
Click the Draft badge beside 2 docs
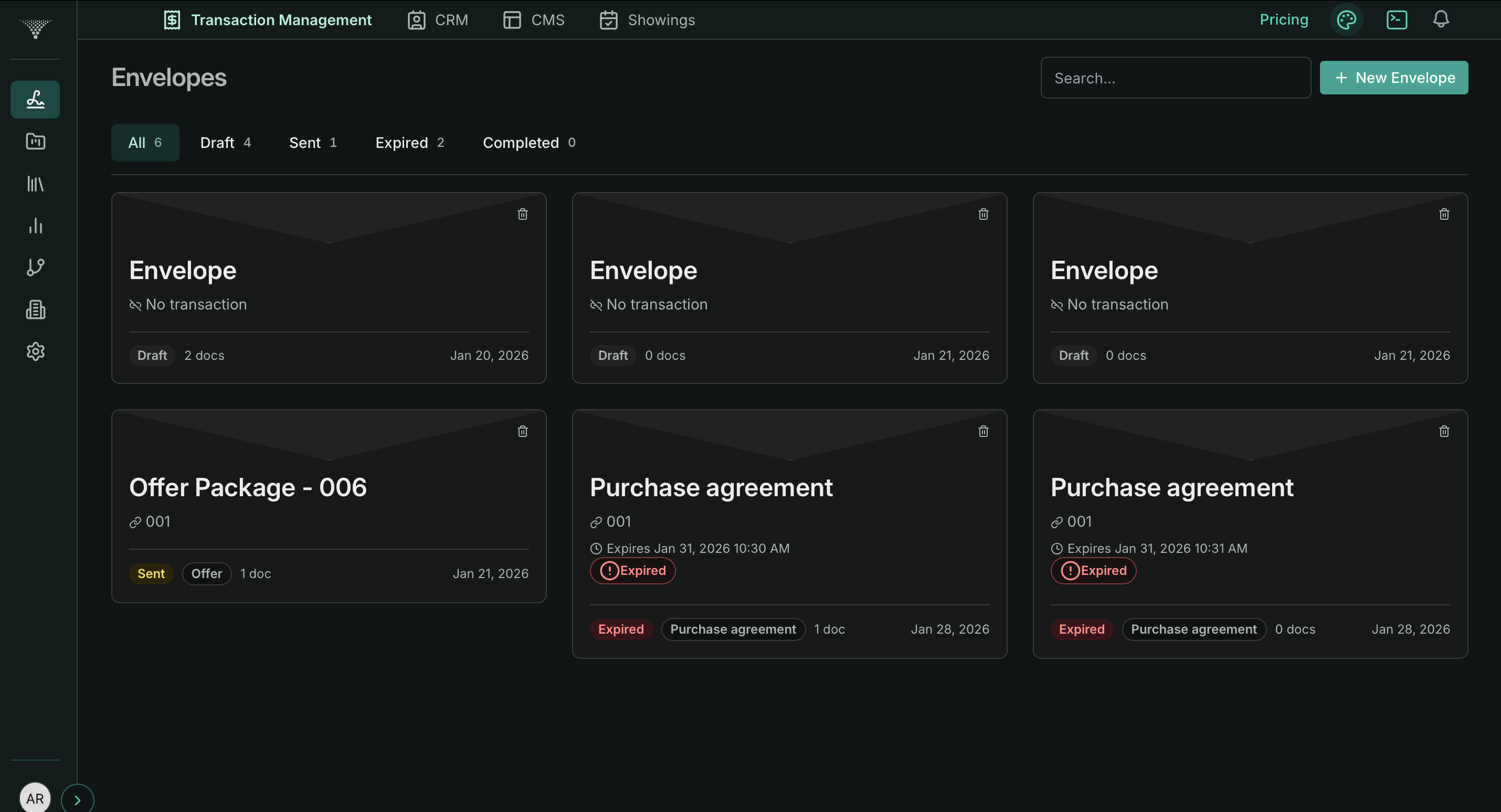[x=152, y=355]
